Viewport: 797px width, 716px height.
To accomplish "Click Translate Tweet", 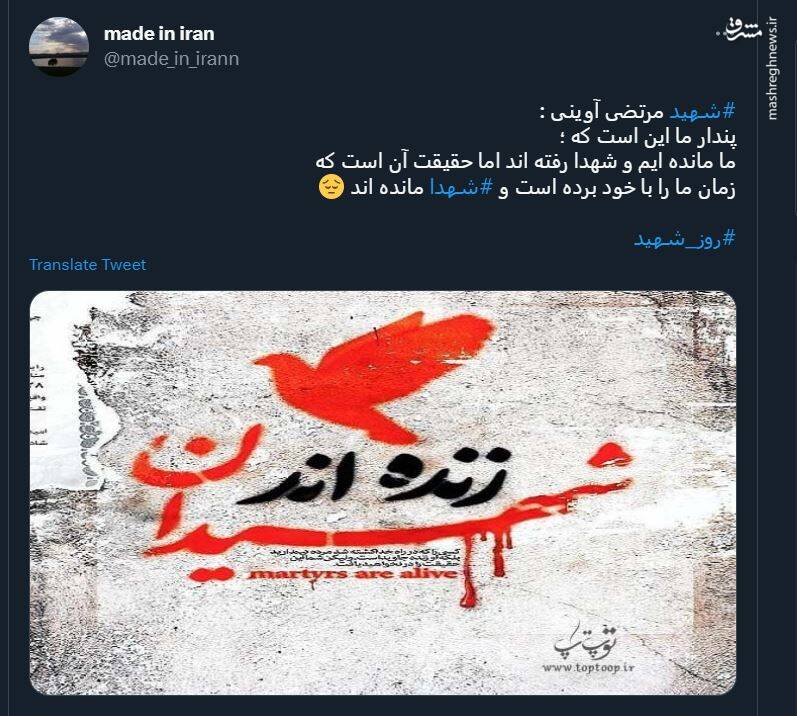I will (x=87, y=265).
